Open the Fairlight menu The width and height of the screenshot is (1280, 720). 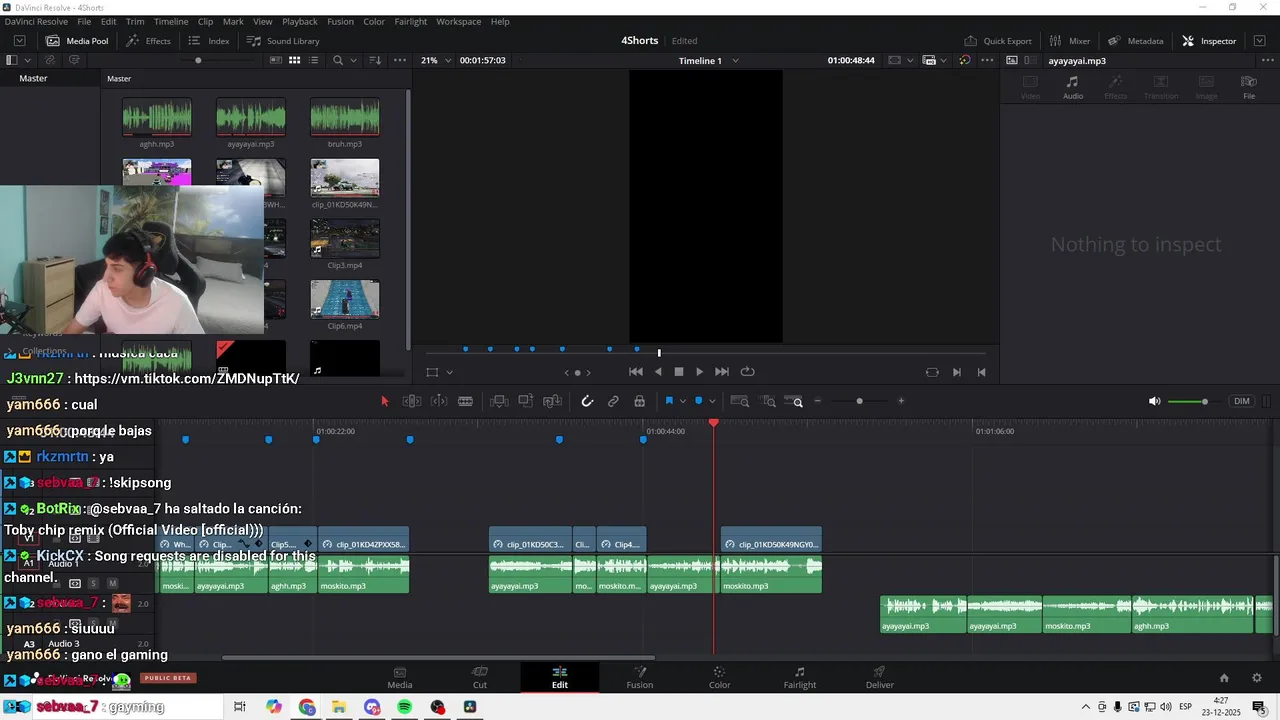pyautogui.click(x=411, y=21)
